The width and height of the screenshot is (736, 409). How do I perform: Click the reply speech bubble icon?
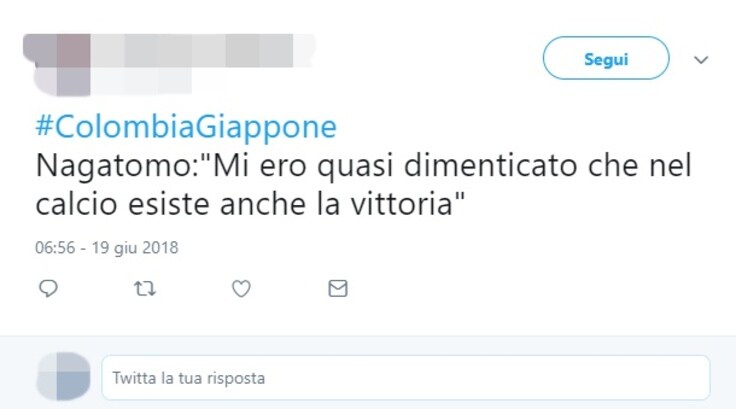[48, 288]
